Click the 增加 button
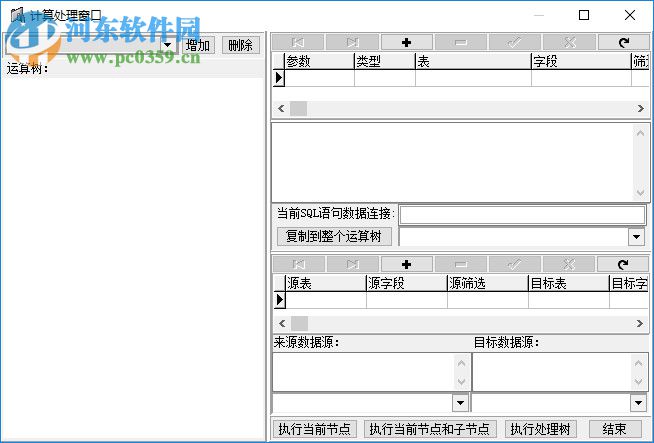654x443 pixels. point(198,45)
